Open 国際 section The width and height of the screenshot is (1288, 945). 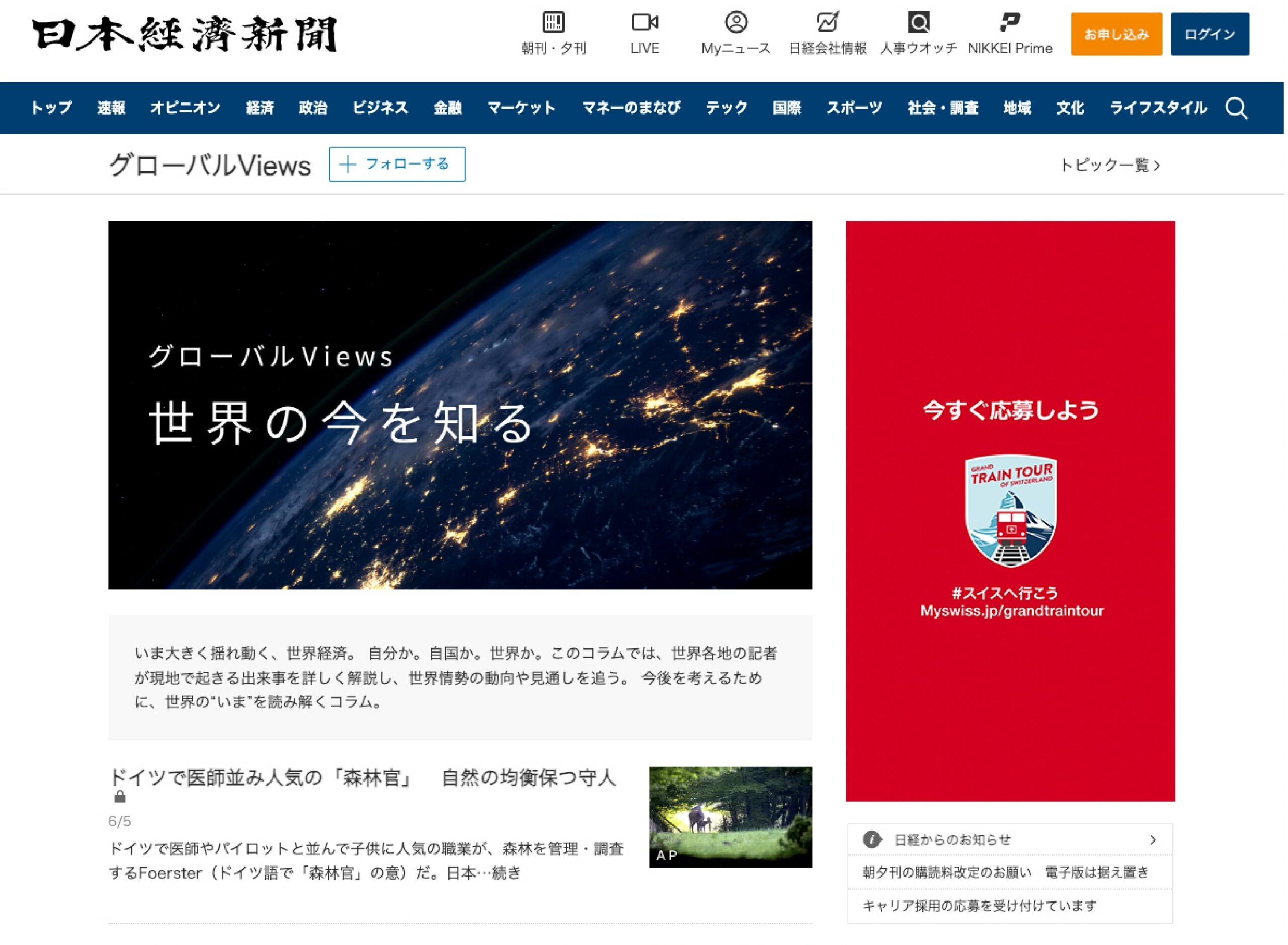point(787,108)
